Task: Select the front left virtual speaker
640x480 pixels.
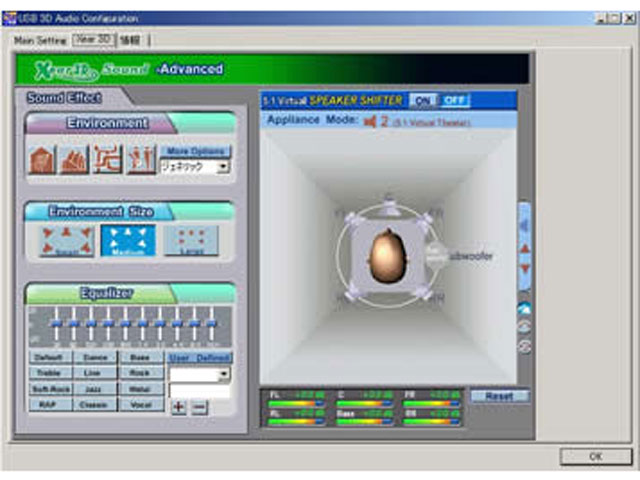Action: tap(351, 218)
